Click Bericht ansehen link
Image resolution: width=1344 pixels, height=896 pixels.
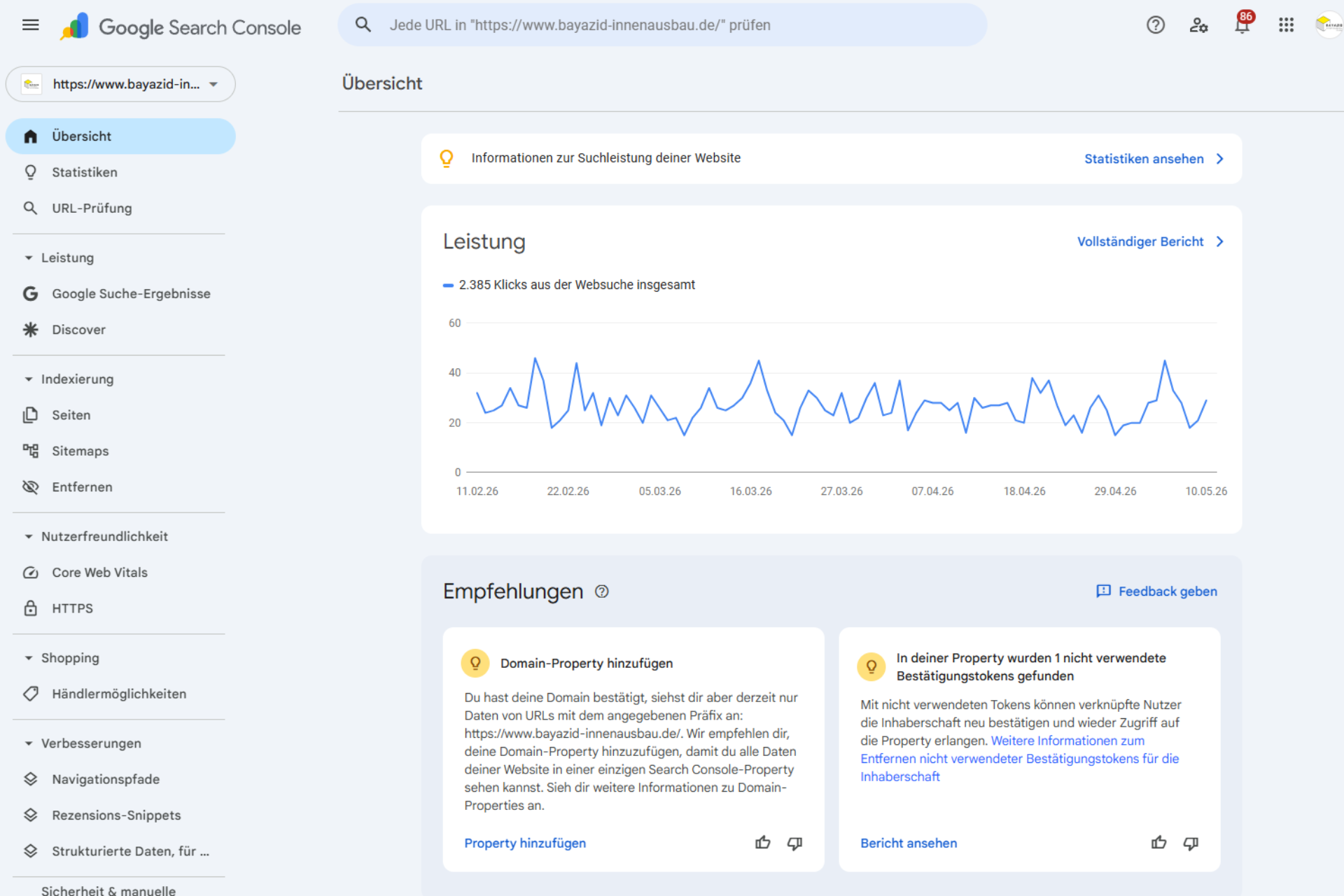(x=909, y=843)
